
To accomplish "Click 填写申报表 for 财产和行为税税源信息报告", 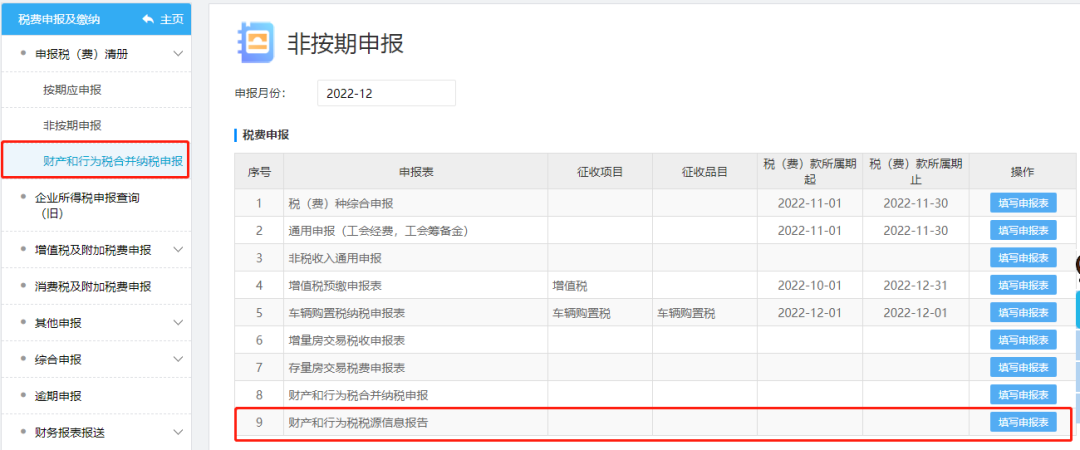I will [x=1023, y=422].
